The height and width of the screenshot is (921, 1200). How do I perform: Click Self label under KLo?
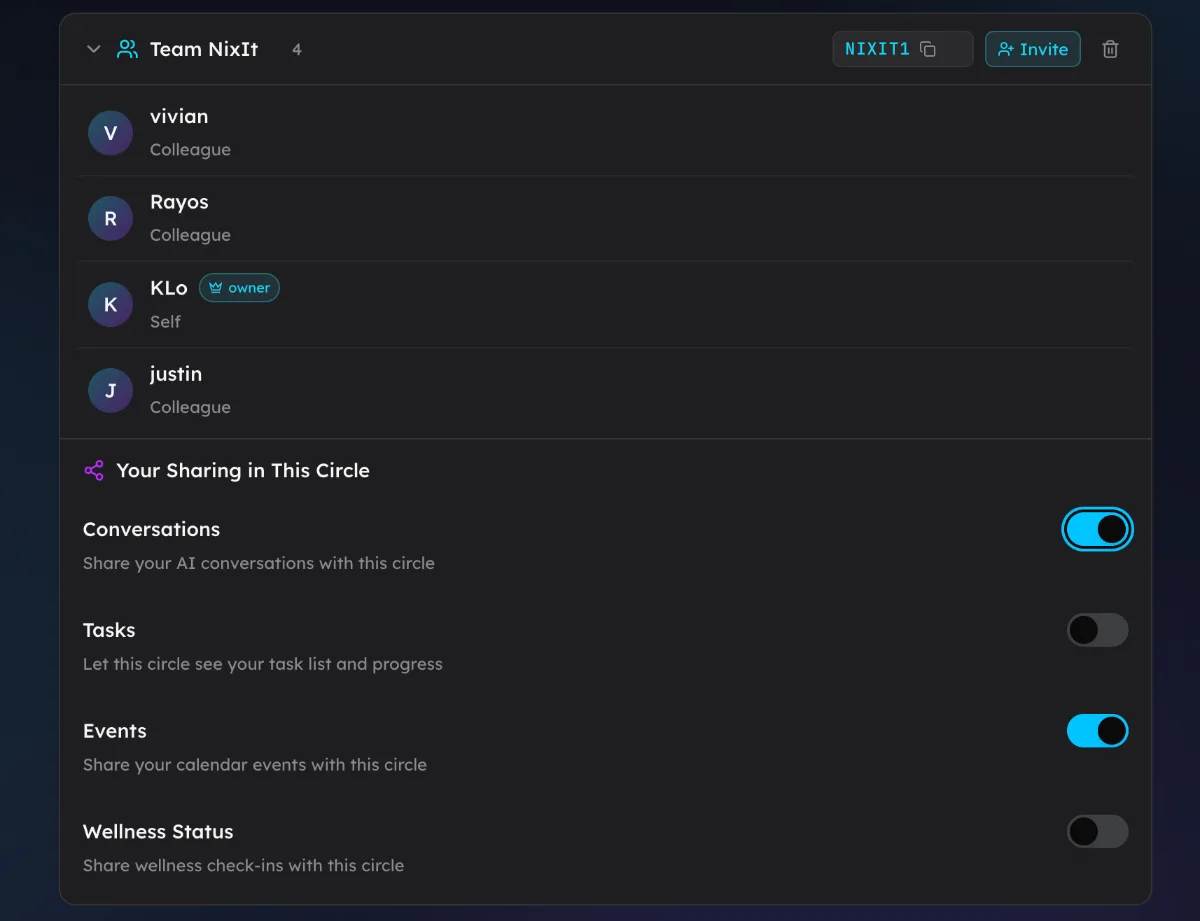[166, 321]
